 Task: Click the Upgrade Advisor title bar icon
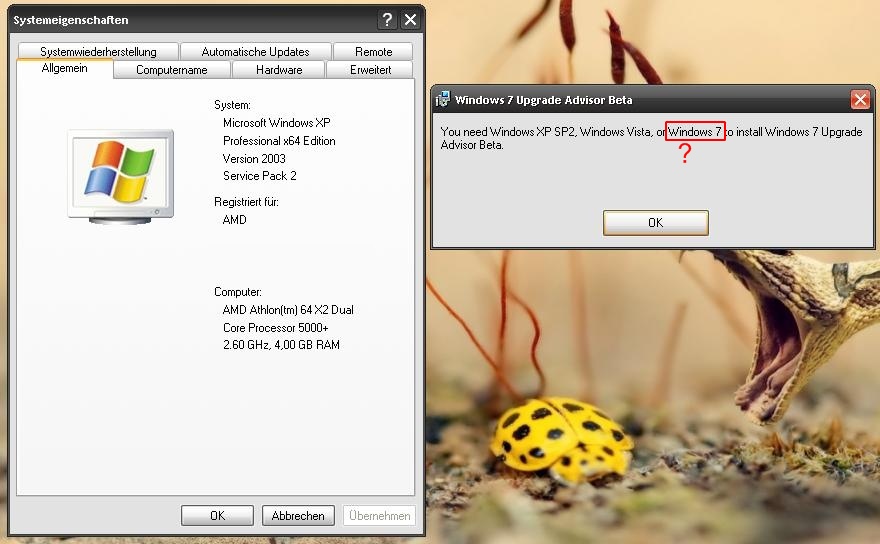coord(442,99)
